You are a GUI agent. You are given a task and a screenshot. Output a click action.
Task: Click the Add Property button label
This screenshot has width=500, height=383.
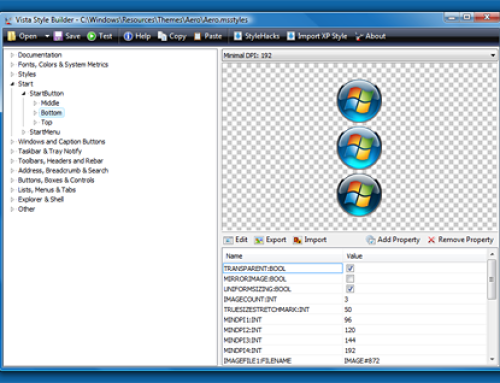point(399,240)
